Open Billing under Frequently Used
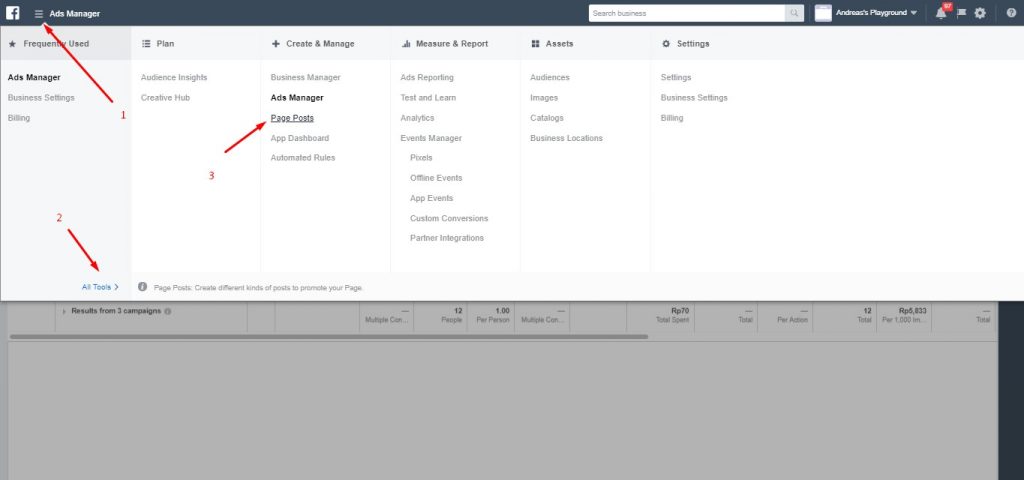The height and width of the screenshot is (480, 1024). [x=19, y=118]
